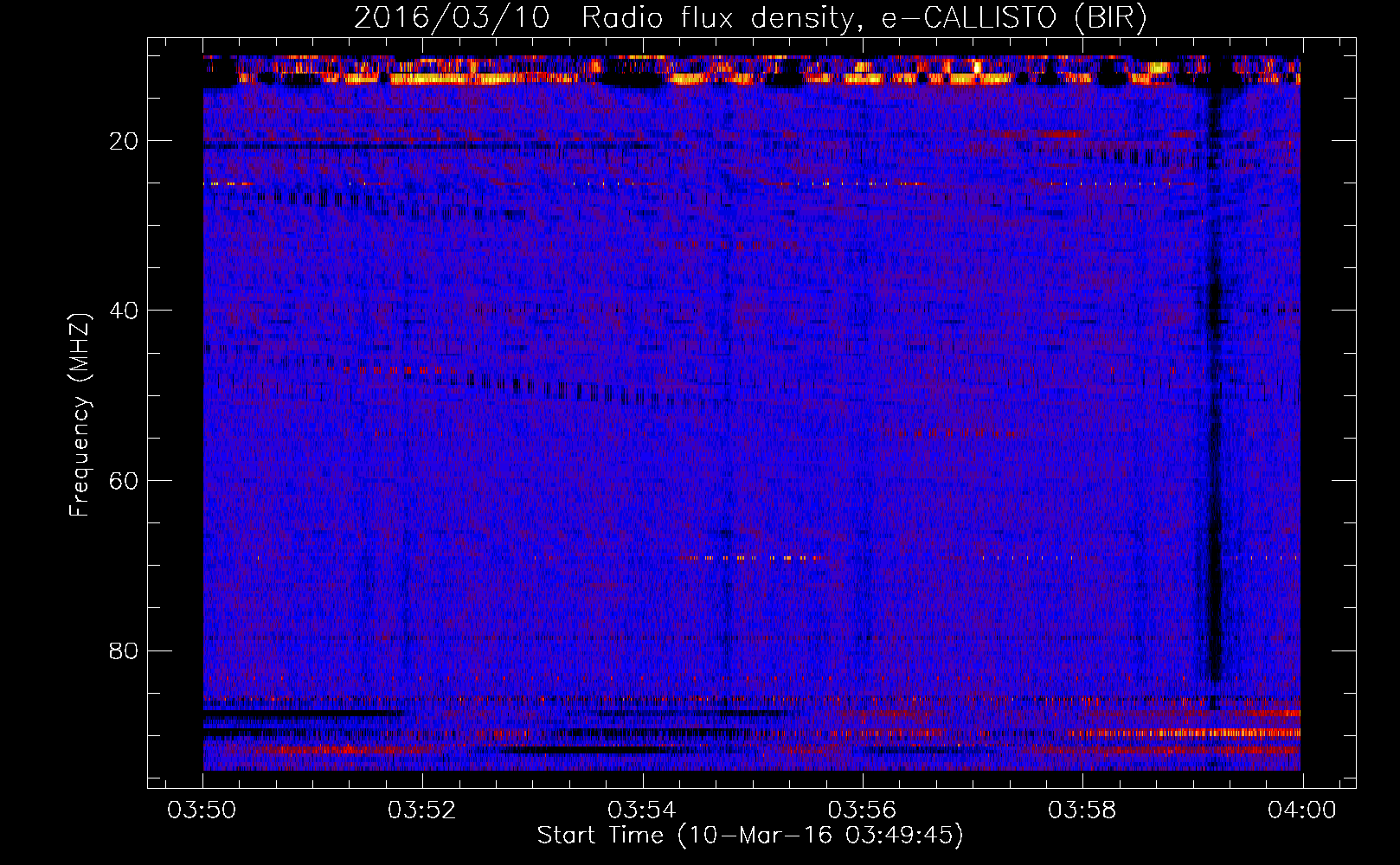Select the 60 MHz frequency tick label

tap(124, 481)
